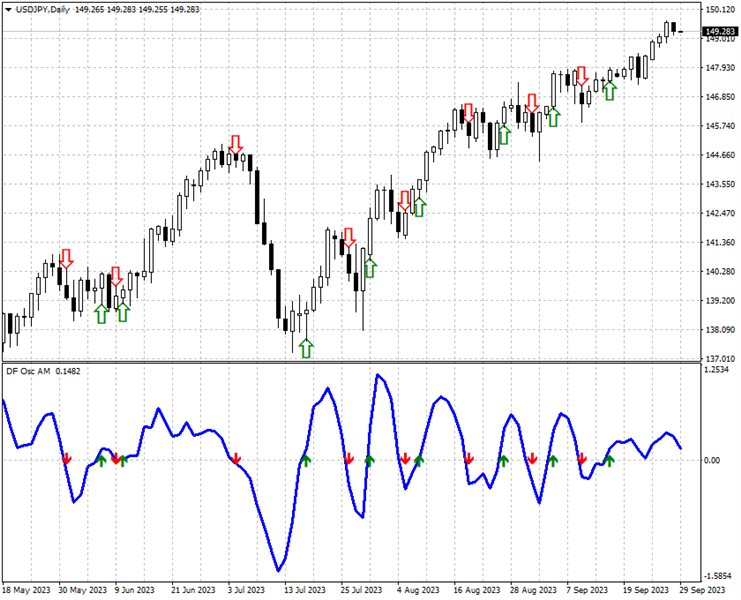The height and width of the screenshot is (600, 741).
Task: Click the oscillator line's lowest trough near 13 Jul
Action: 278,570
